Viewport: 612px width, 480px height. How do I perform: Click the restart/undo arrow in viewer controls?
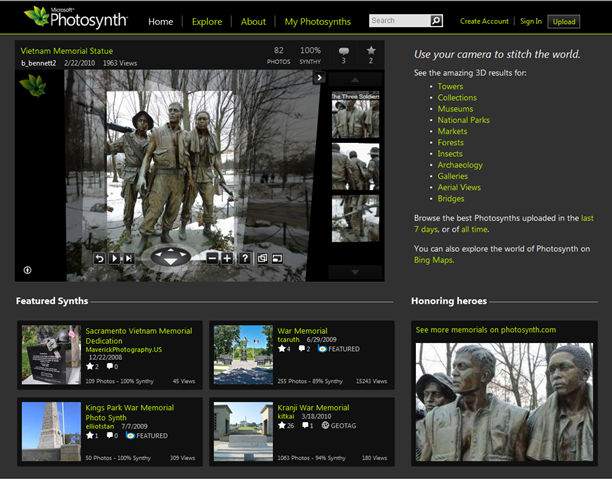coord(100,258)
